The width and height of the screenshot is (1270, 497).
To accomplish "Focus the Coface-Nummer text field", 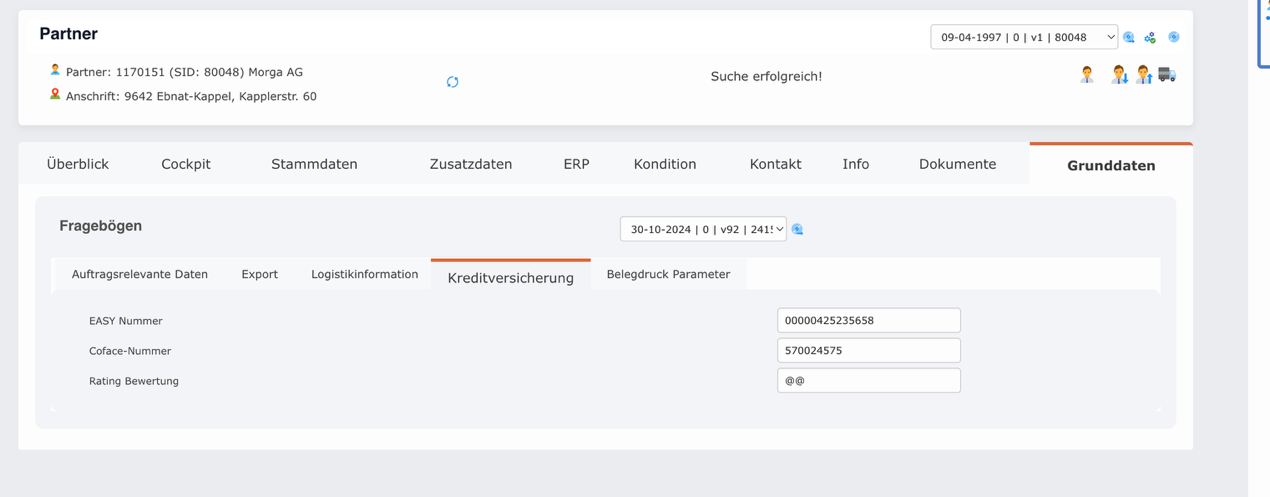I will [x=868, y=350].
